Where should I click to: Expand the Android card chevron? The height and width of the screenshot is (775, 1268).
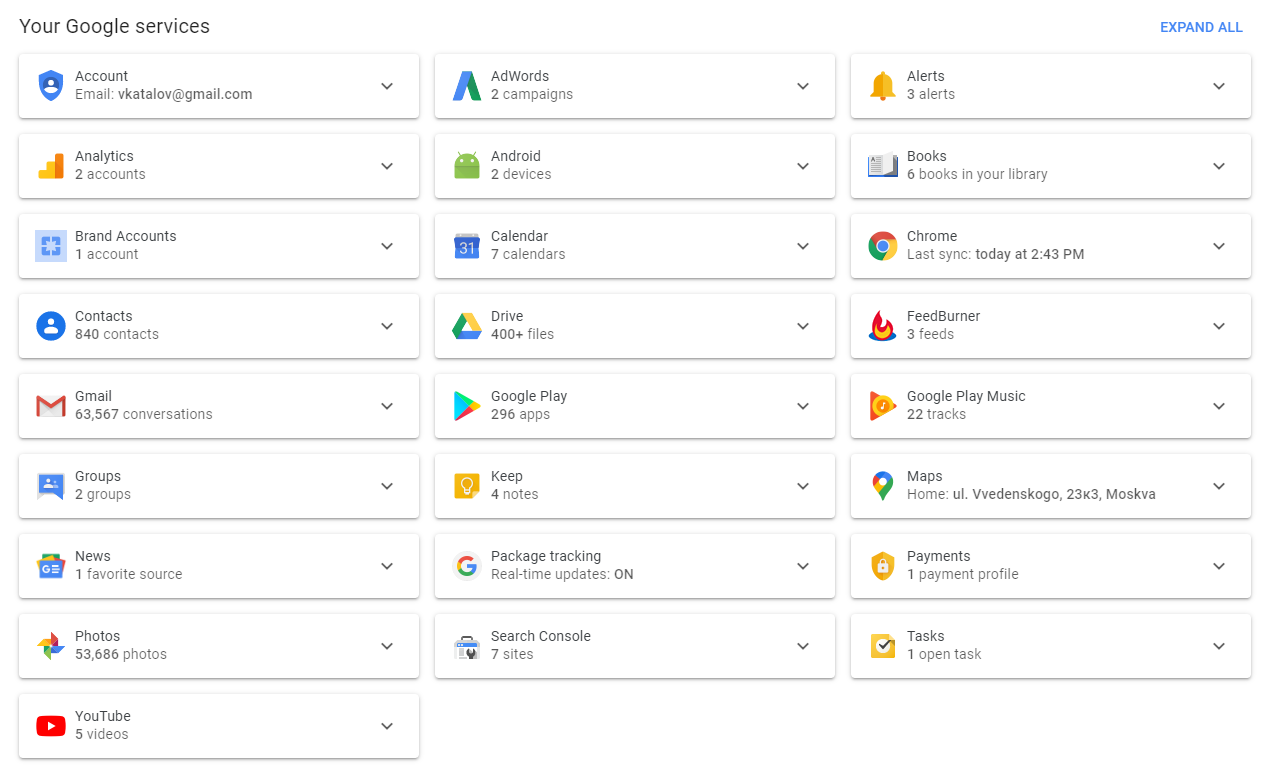click(803, 166)
